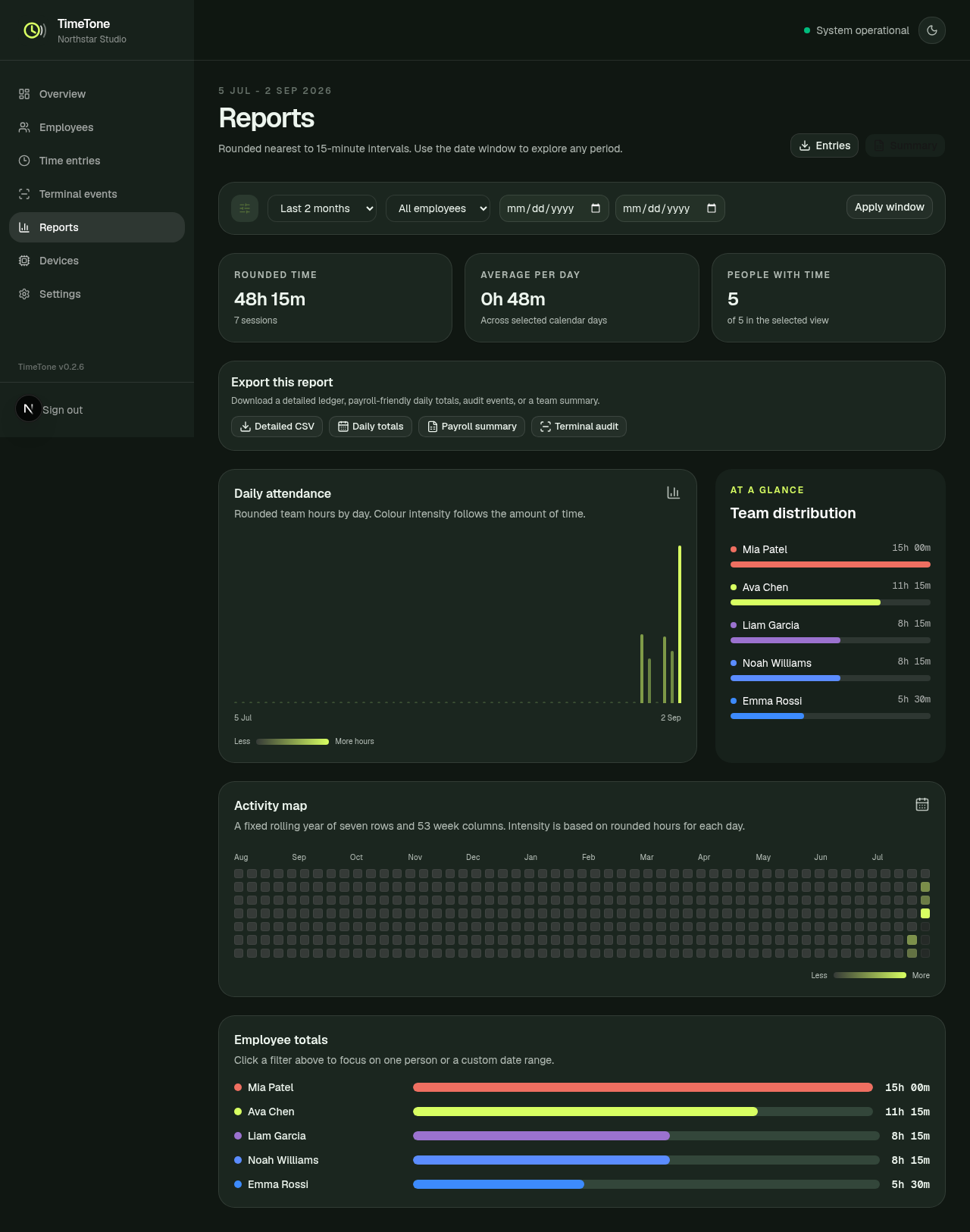The height and width of the screenshot is (1232, 970).
Task: Click the Overview grid icon
Action: pos(24,94)
